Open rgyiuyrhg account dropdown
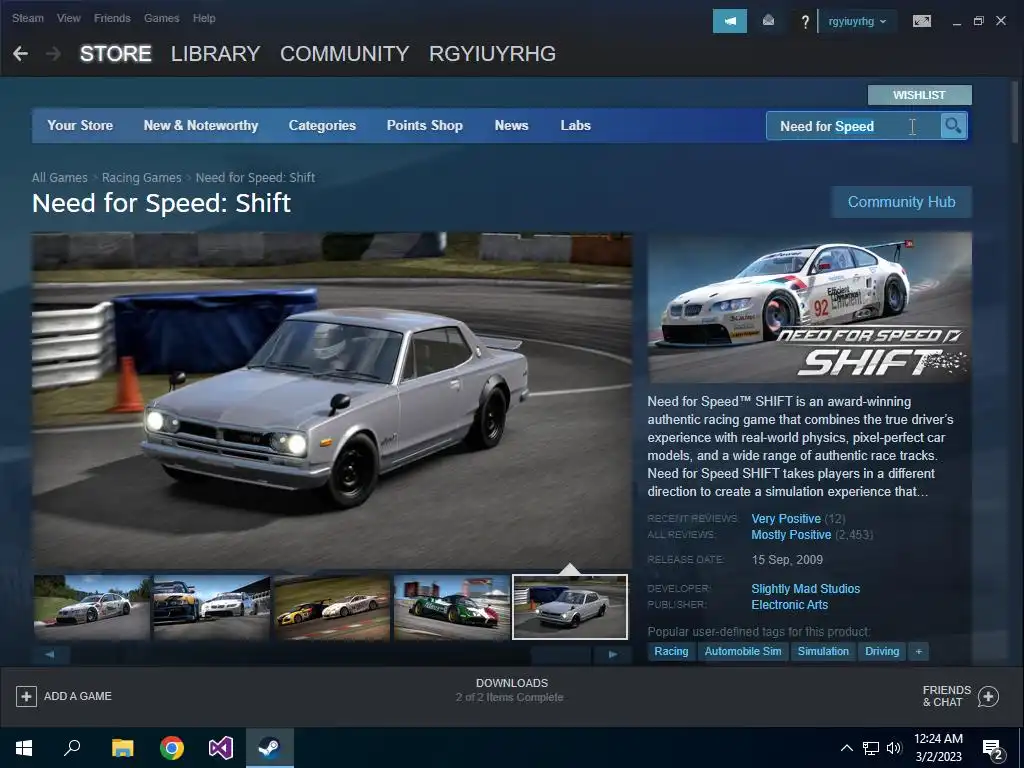 857,22
